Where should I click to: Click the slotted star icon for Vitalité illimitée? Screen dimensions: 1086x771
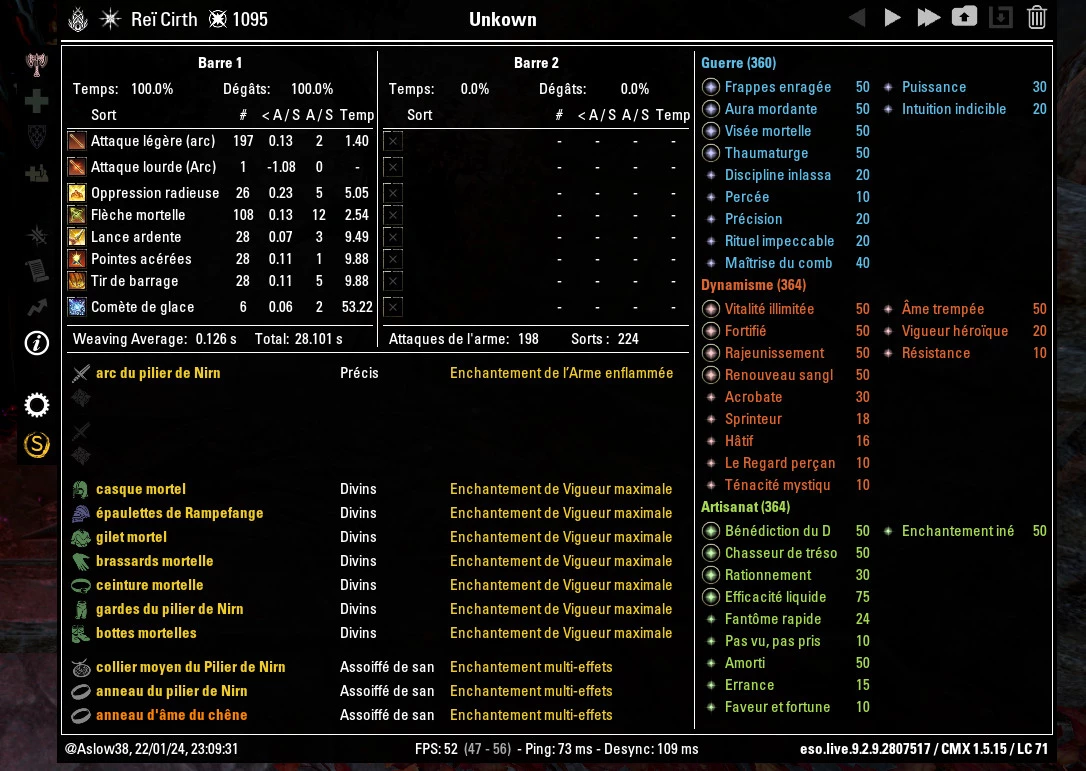pyautogui.click(x=711, y=309)
